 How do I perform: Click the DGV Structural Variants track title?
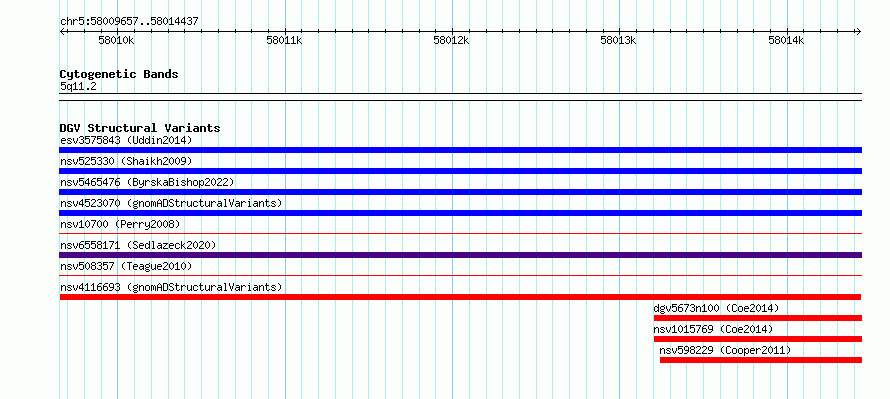[x=140, y=128]
